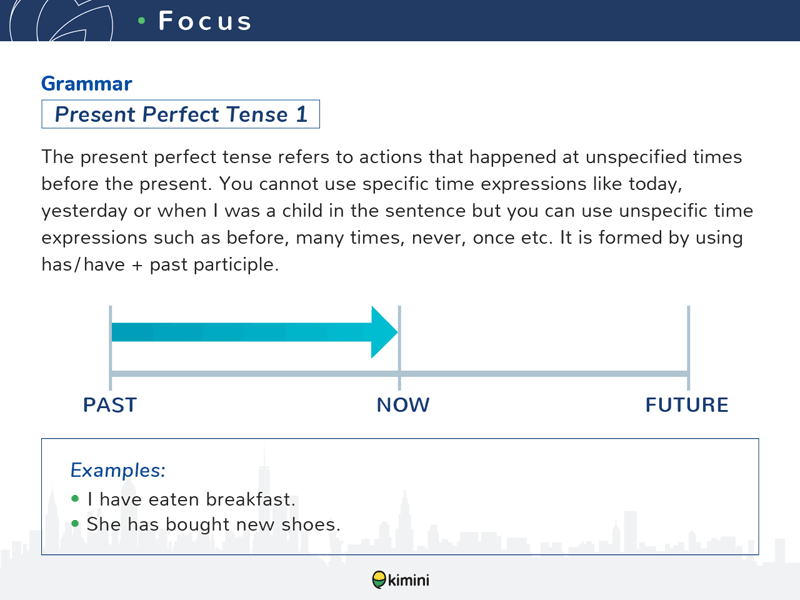Click the vertical marker line at FUTURE
Screen dimensions: 800x600
coord(688,345)
